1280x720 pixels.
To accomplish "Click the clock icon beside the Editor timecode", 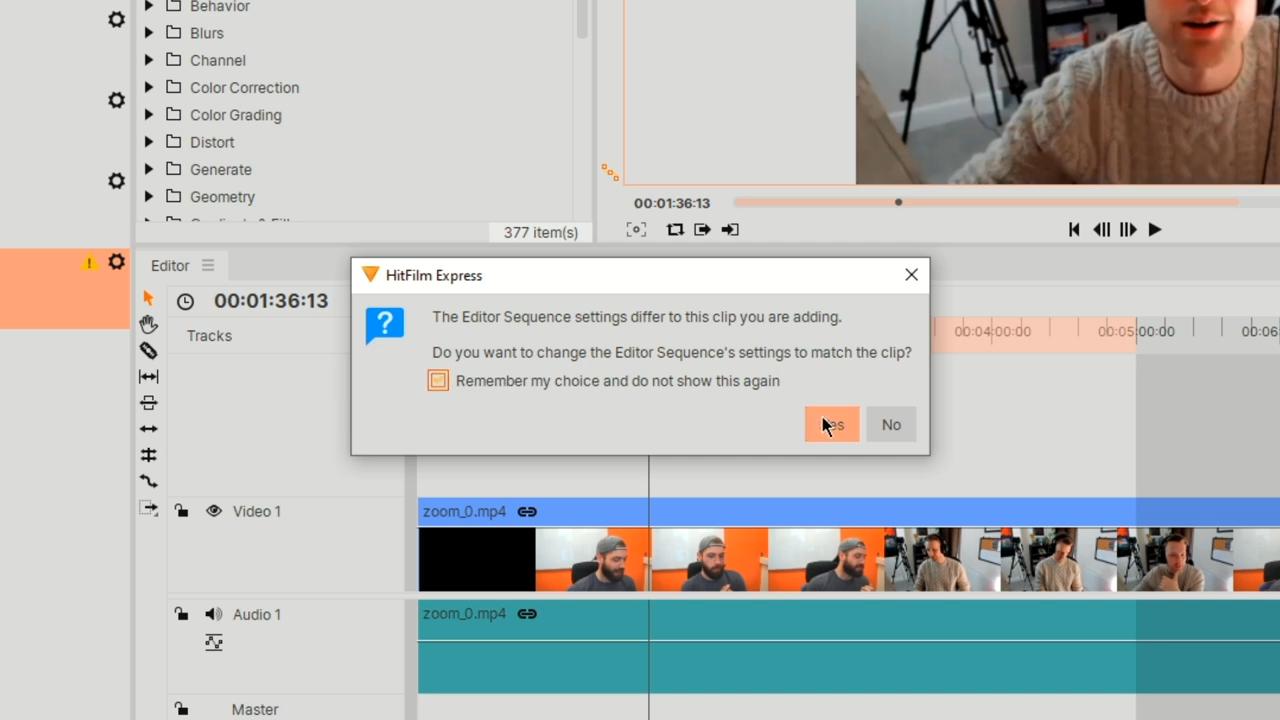I will (x=185, y=301).
